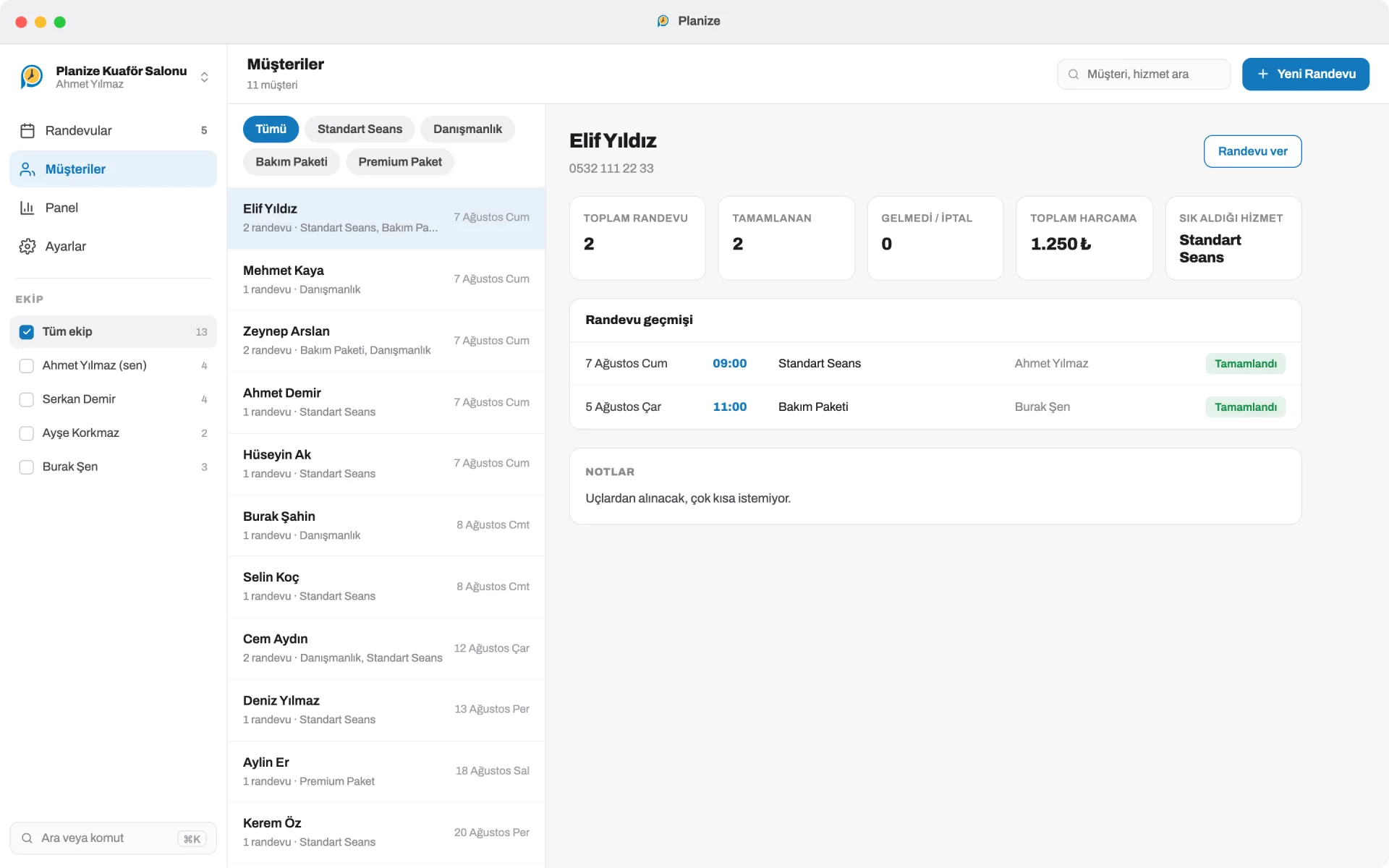Check the Ayşe Korkmaz checkbox

27,433
